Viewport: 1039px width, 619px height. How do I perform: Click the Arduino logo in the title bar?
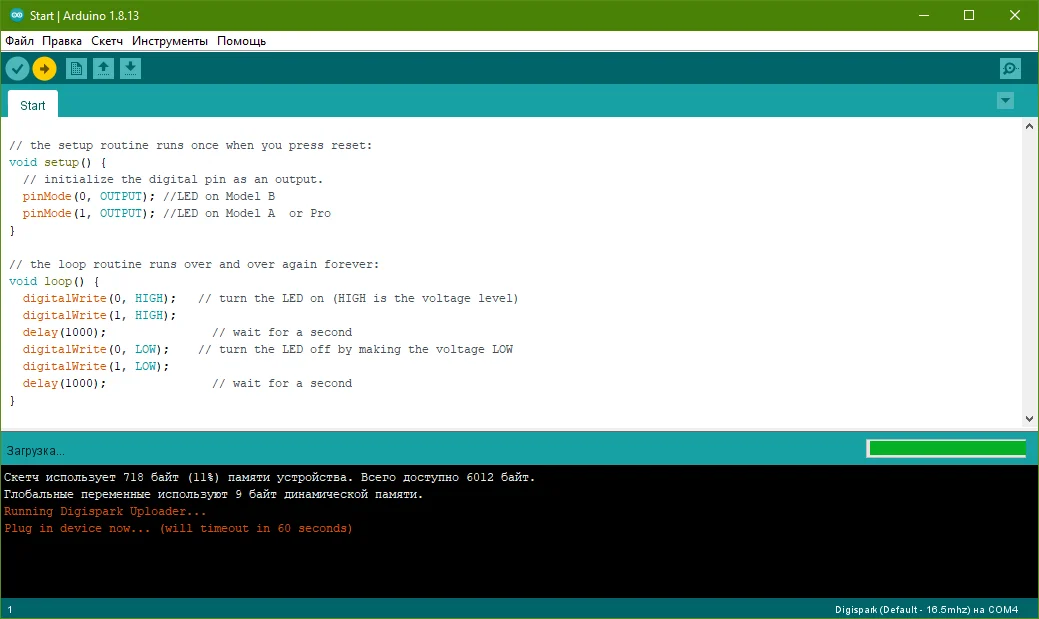(17, 15)
